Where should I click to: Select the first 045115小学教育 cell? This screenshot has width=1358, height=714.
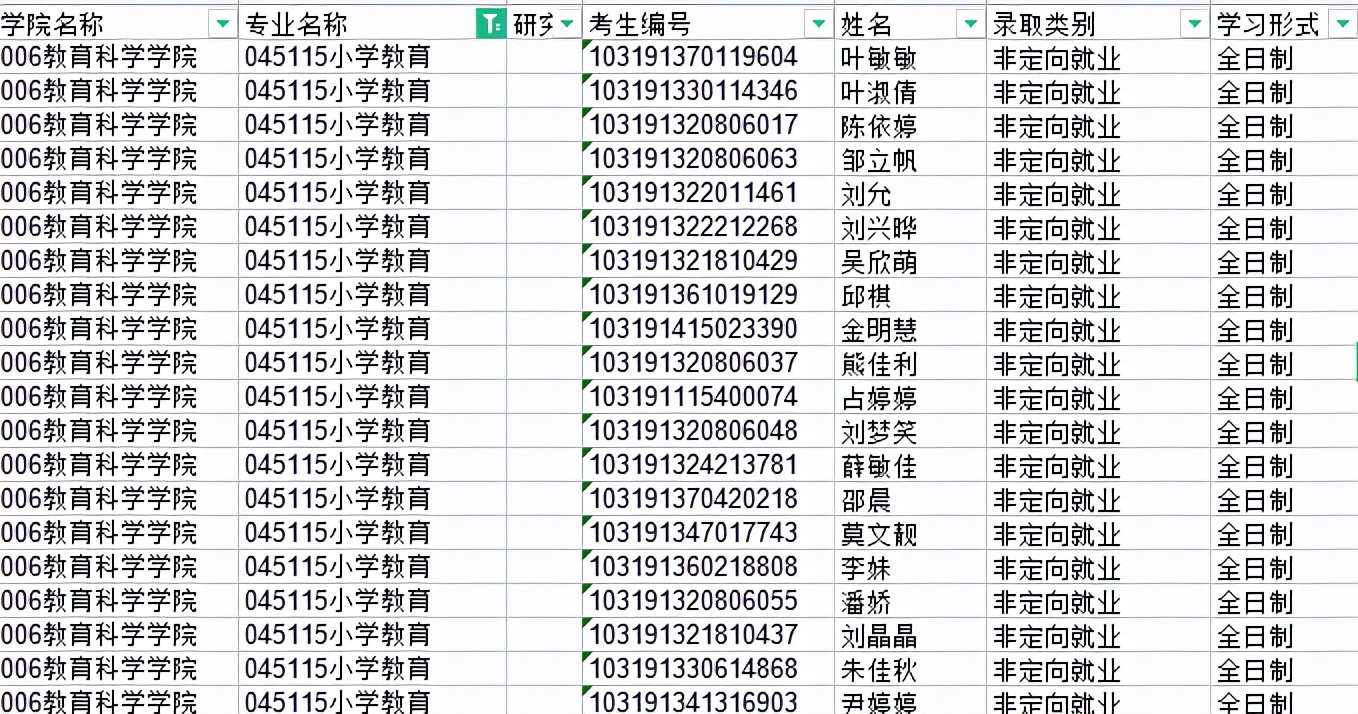click(340, 57)
